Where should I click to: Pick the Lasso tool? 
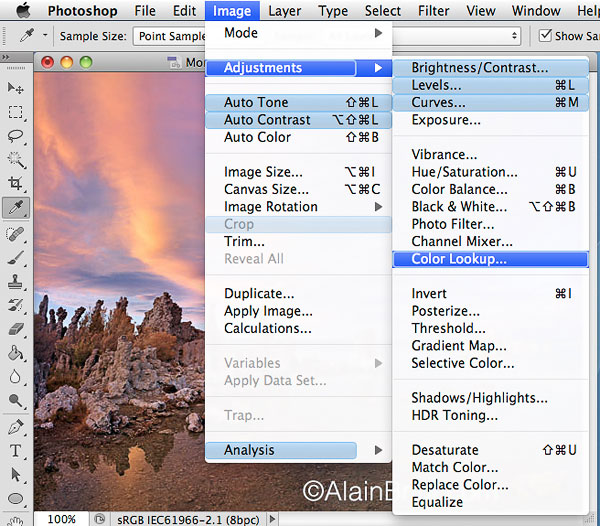coord(16,136)
